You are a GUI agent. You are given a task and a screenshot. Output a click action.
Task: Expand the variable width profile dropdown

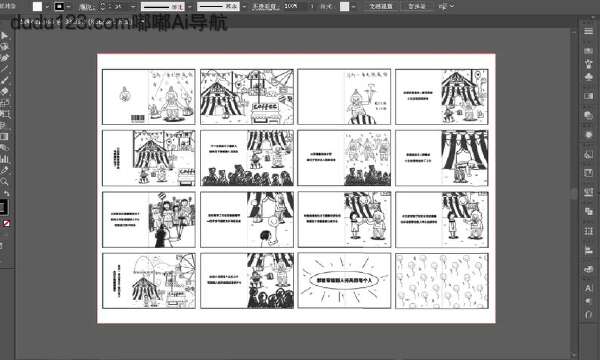[190, 7]
